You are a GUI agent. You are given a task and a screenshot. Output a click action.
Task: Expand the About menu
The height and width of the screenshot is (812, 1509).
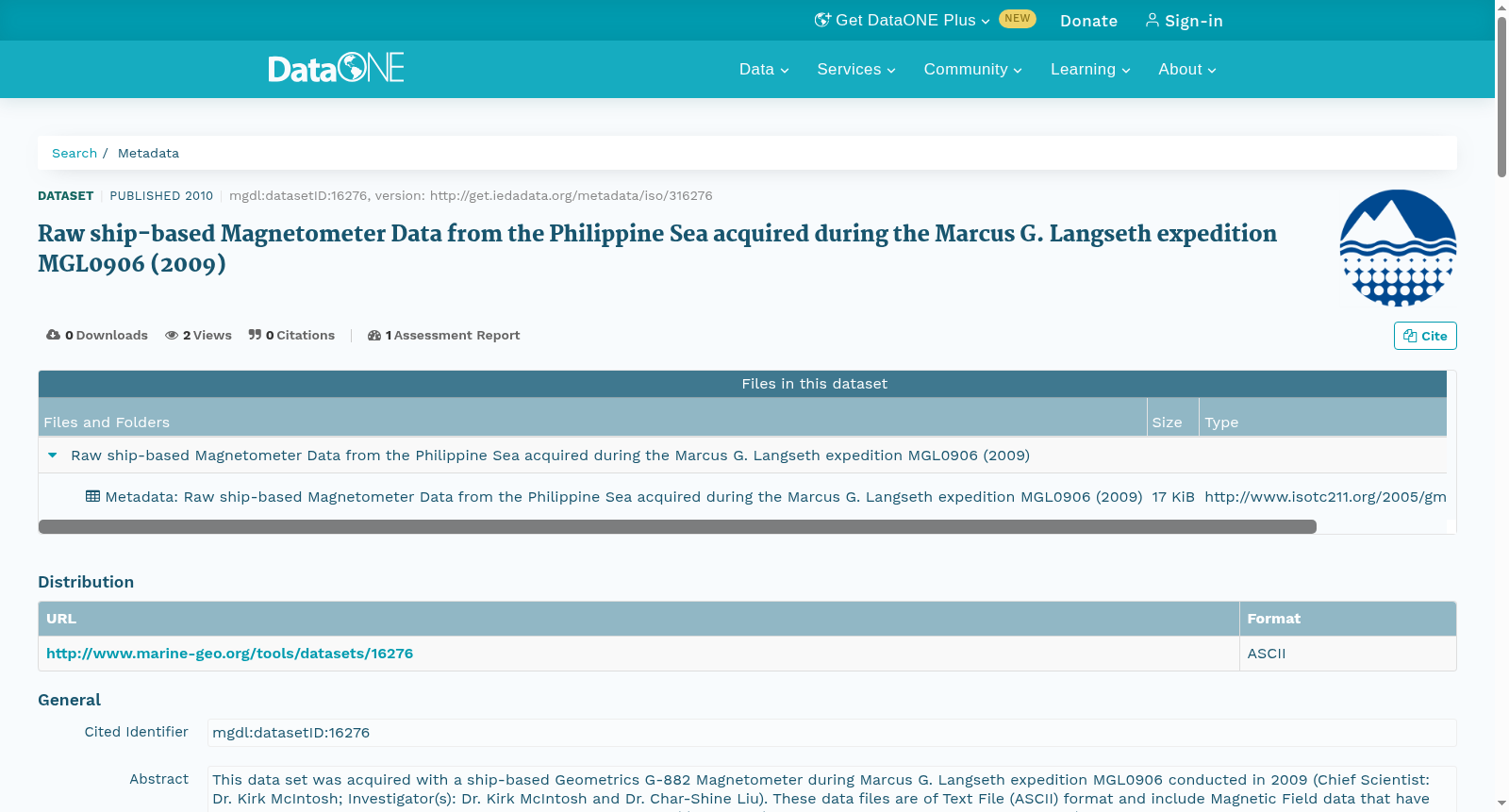[x=1187, y=70]
